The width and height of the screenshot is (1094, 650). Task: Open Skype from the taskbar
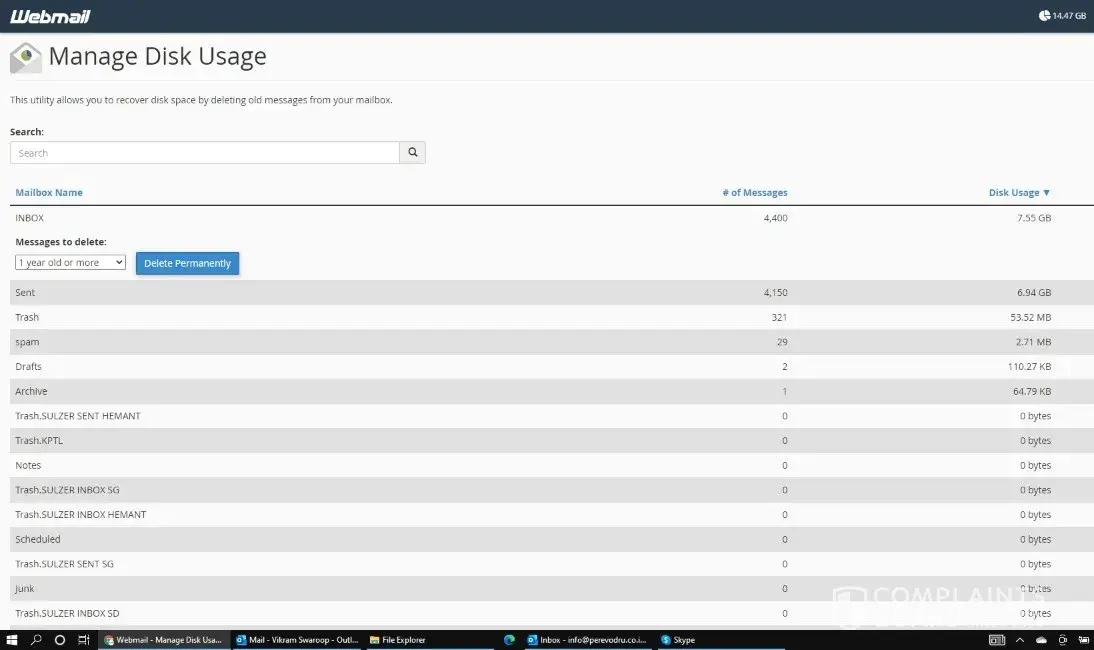pos(678,640)
